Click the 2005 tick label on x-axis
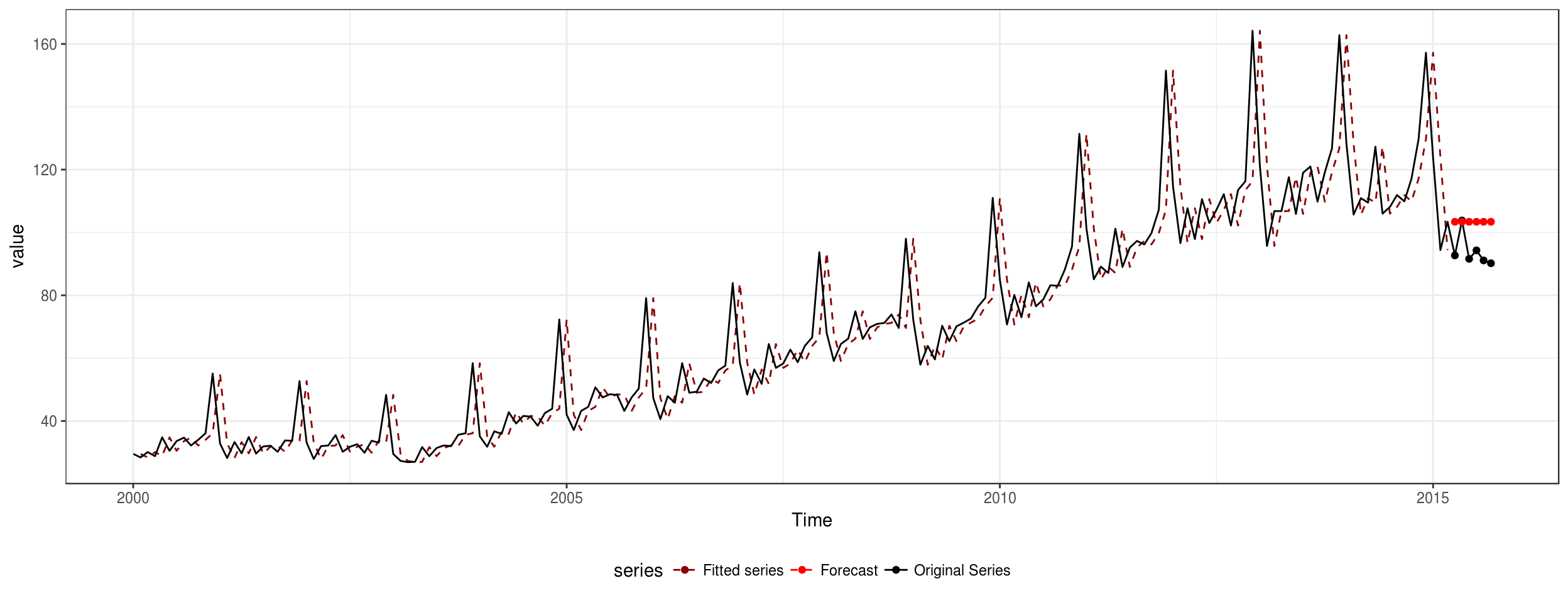The width and height of the screenshot is (1568, 603). tap(567, 499)
